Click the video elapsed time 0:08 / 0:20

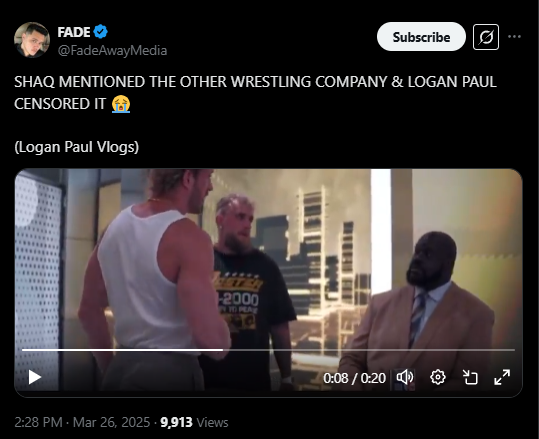354,378
